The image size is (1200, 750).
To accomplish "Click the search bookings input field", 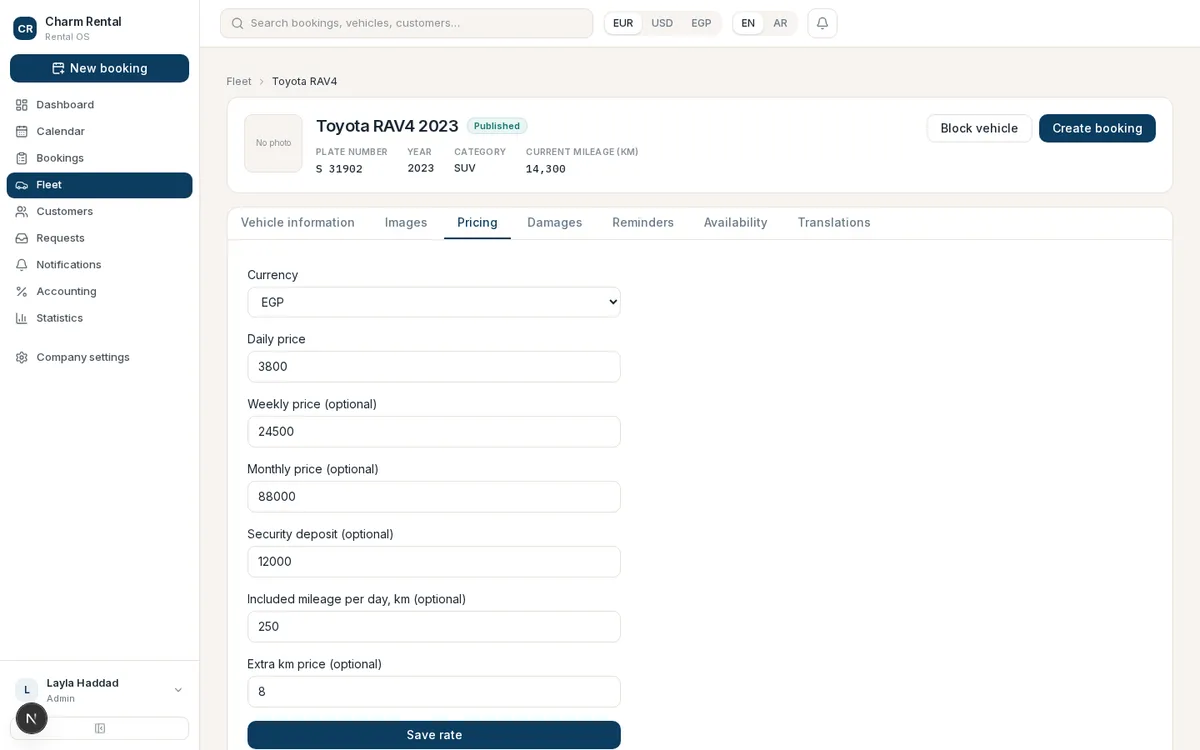I will click(x=407, y=23).
